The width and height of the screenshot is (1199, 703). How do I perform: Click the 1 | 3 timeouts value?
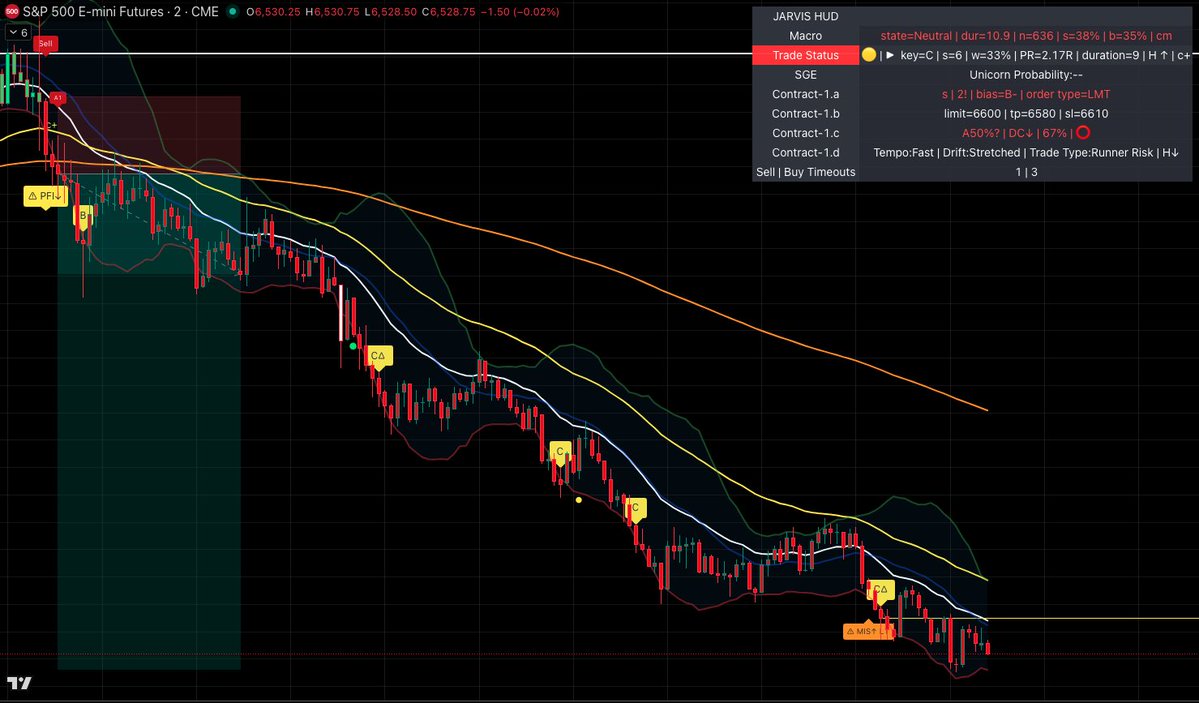[x=1025, y=172]
